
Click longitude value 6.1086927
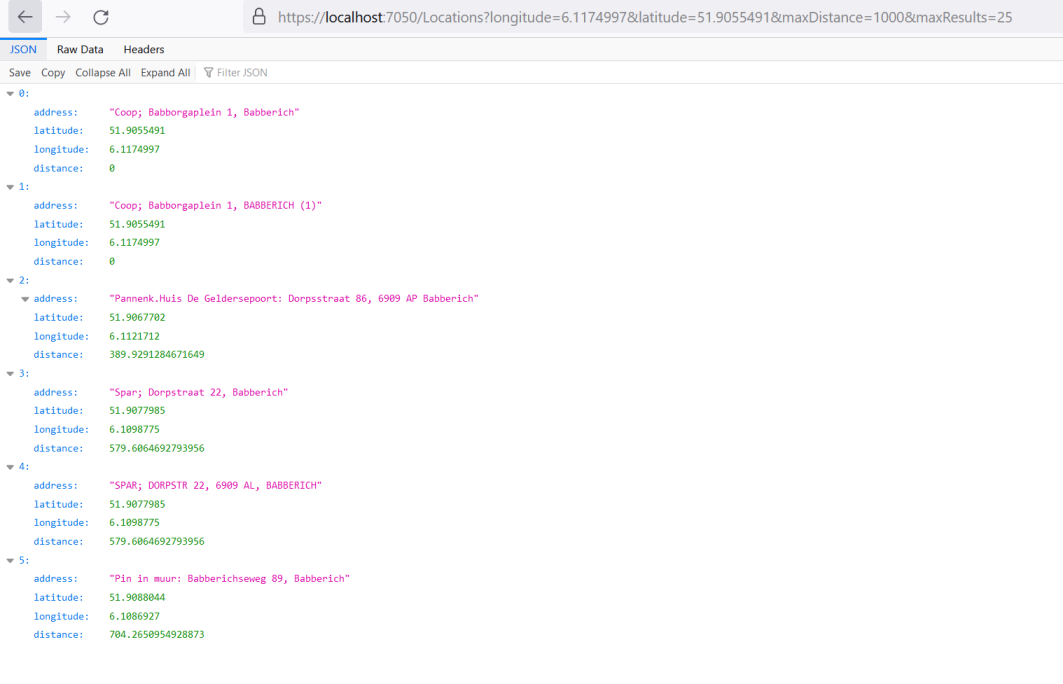coord(134,616)
